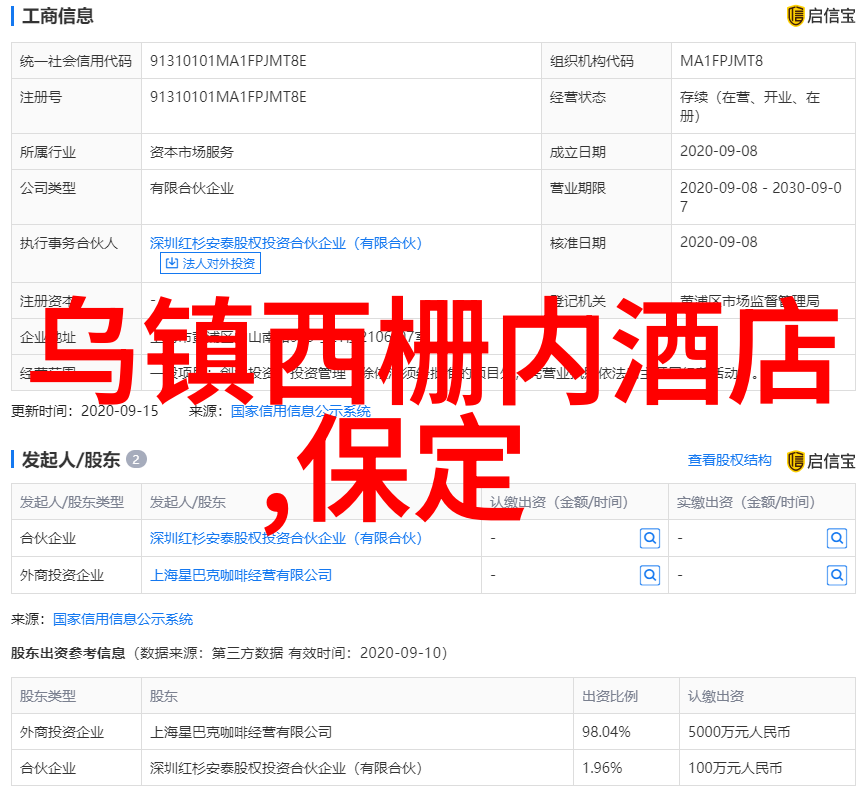Open 国家信用信息公示系统 link below 发起人 table

123,619
